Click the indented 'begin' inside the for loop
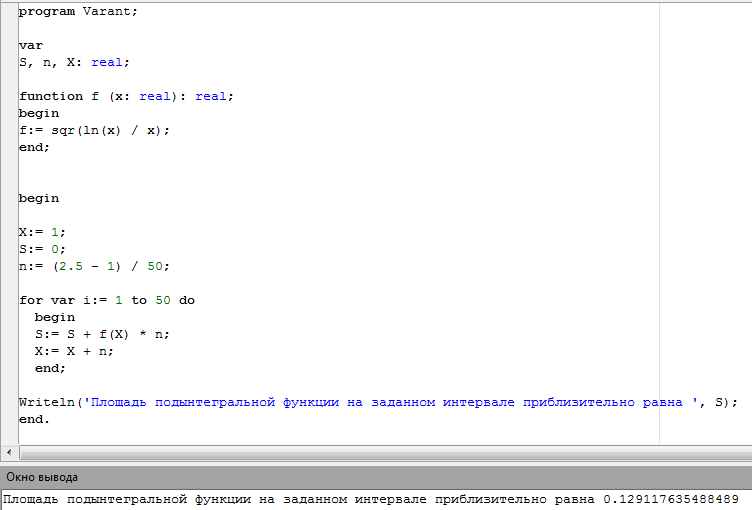Screen dimensions: 753x510 click(55, 317)
